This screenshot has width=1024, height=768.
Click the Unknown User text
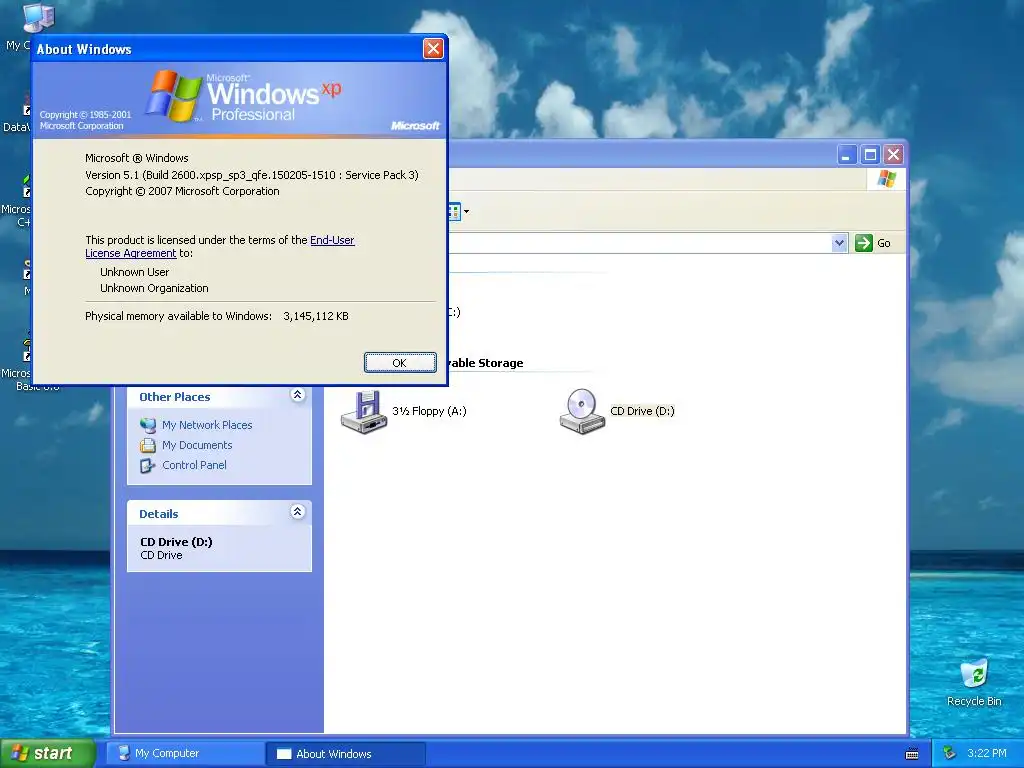pyautogui.click(x=135, y=272)
